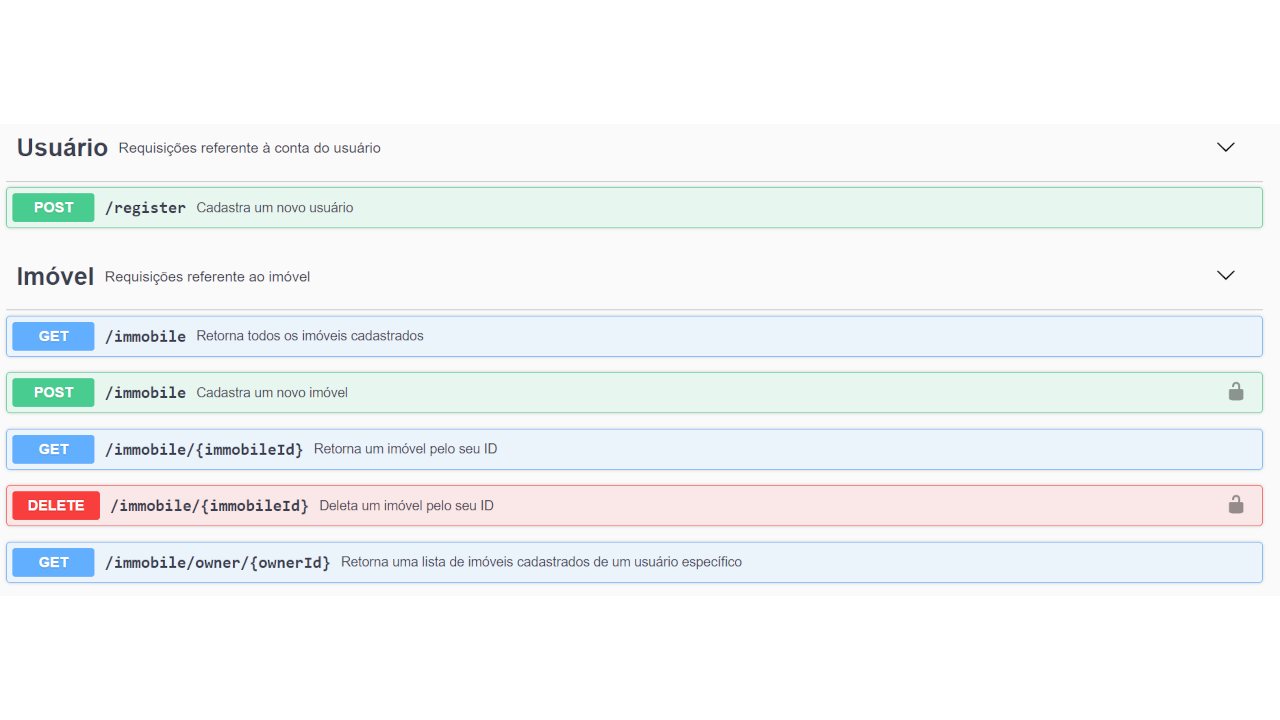
Task: Click the Usuário section heading
Action: [62, 148]
